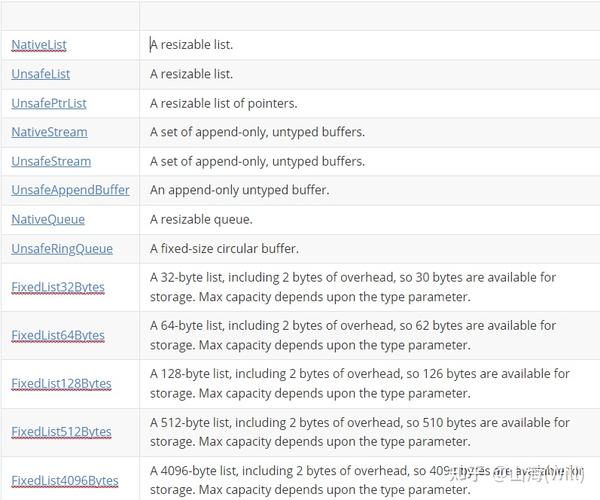Open the UnsafeAppendBuffer link
Image resolution: width=600 pixels, height=500 pixels.
point(70,190)
